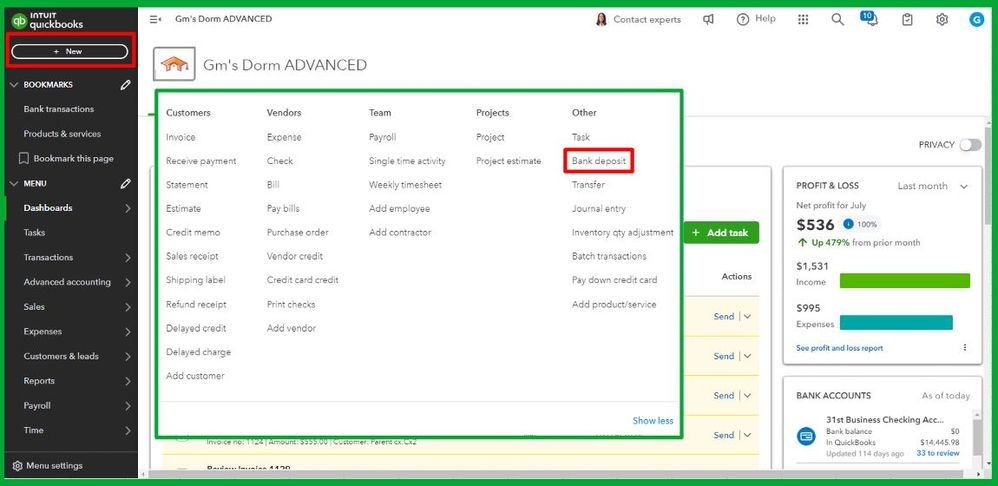Expand the Dashboards submenu
The image size is (998, 486).
[x=128, y=208]
